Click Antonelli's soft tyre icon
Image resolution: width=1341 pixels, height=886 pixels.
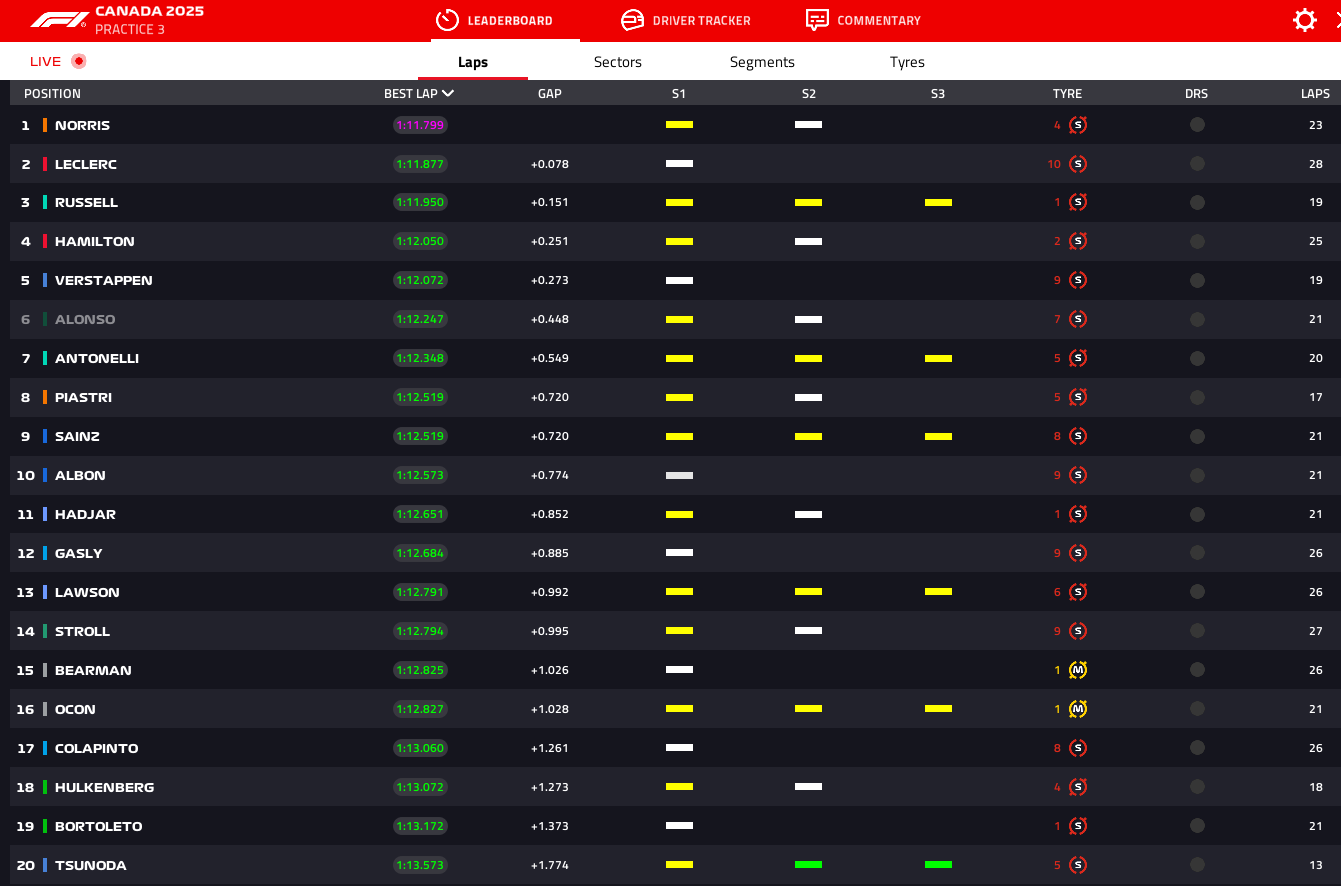(1077, 358)
